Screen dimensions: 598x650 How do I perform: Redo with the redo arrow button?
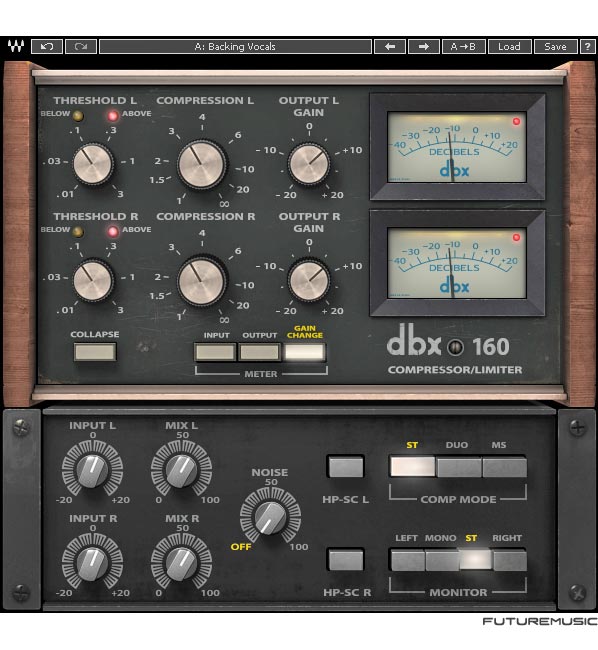[81, 46]
